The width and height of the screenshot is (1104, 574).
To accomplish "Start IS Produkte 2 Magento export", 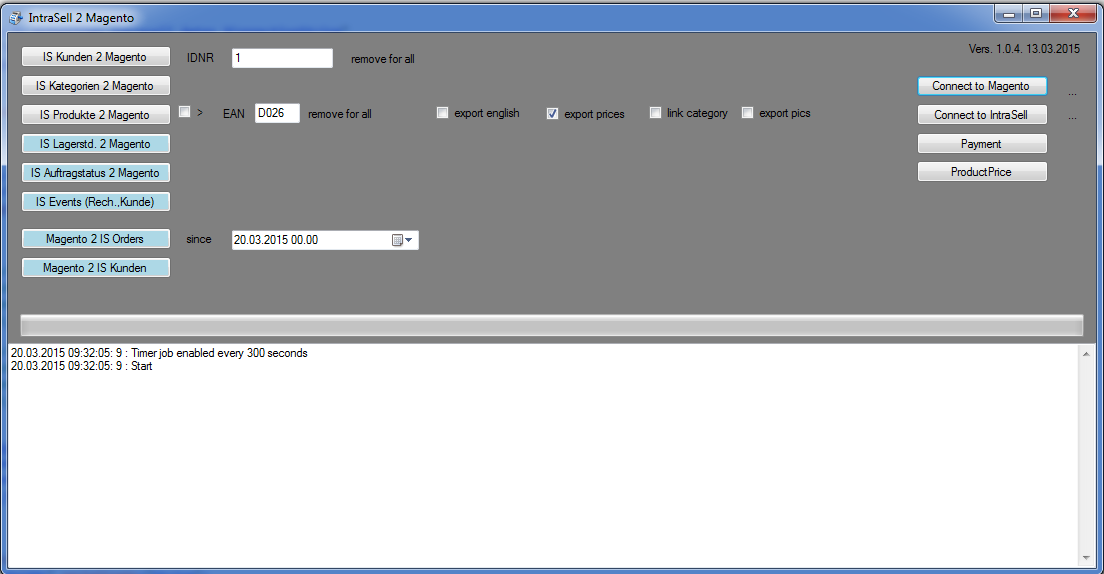I will (x=96, y=115).
